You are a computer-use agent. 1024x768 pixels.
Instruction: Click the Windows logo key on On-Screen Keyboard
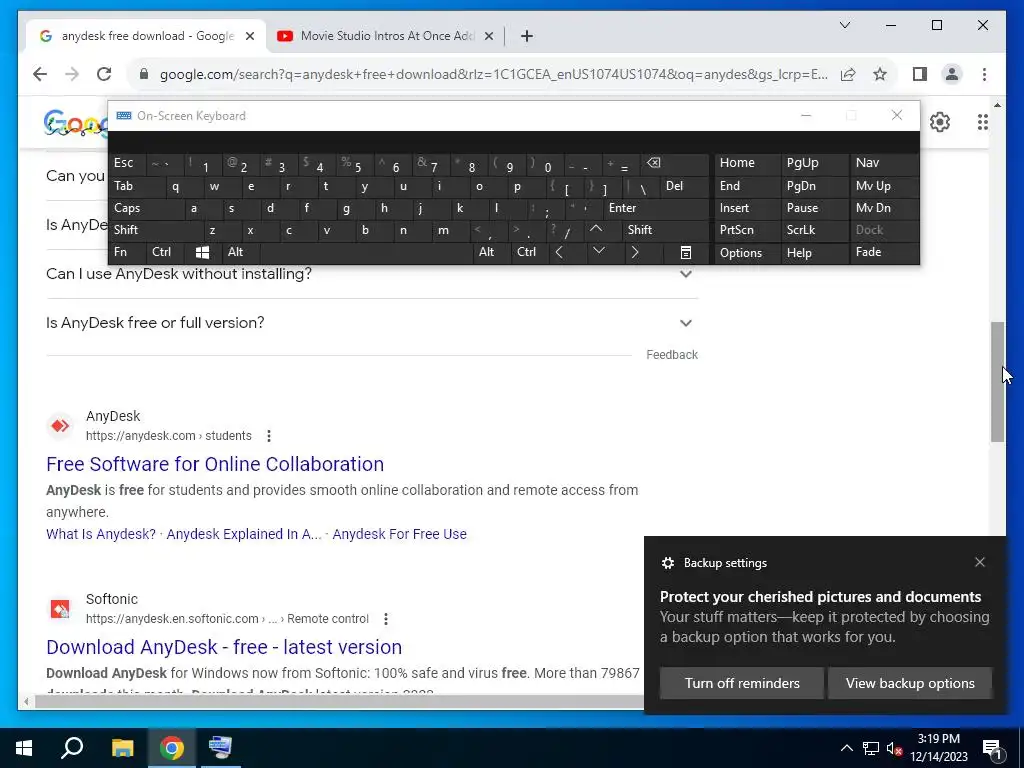pos(202,252)
